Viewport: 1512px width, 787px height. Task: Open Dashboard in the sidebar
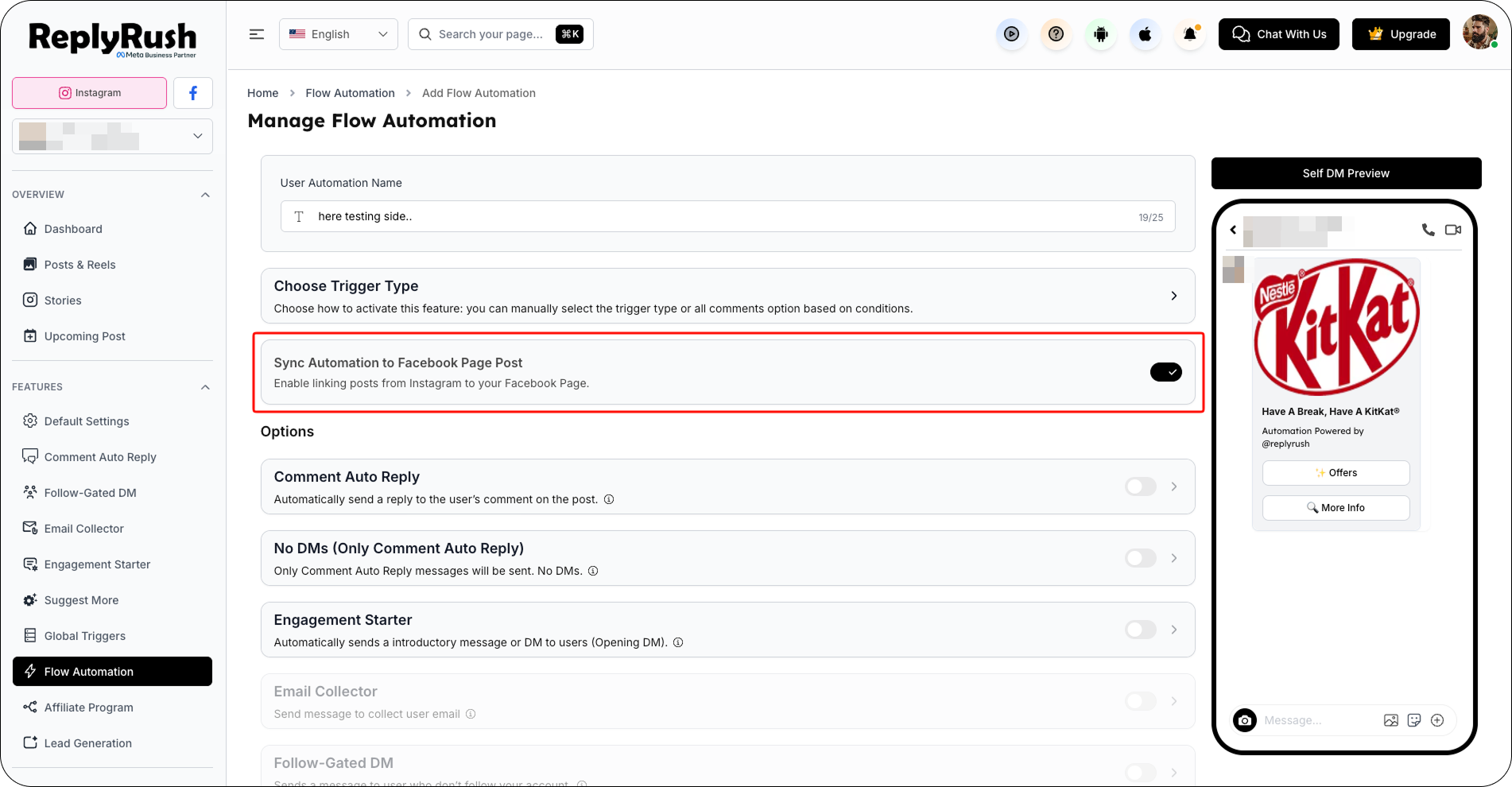(x=113, y=229)
